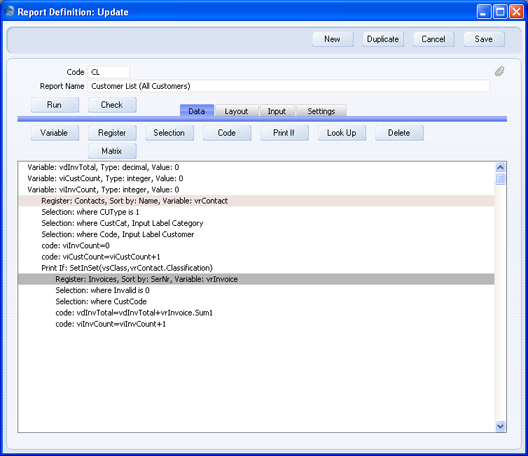Screen dimensions: 528x456
Task: Click the Code input field
Action: coord(108,72)
